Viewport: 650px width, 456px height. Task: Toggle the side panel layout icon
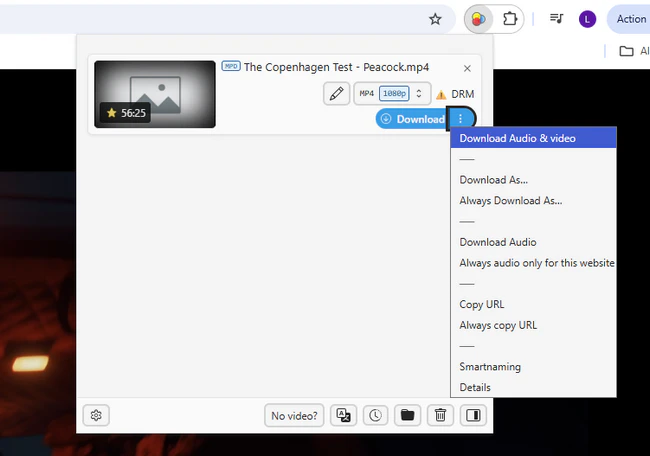[473, 415]
